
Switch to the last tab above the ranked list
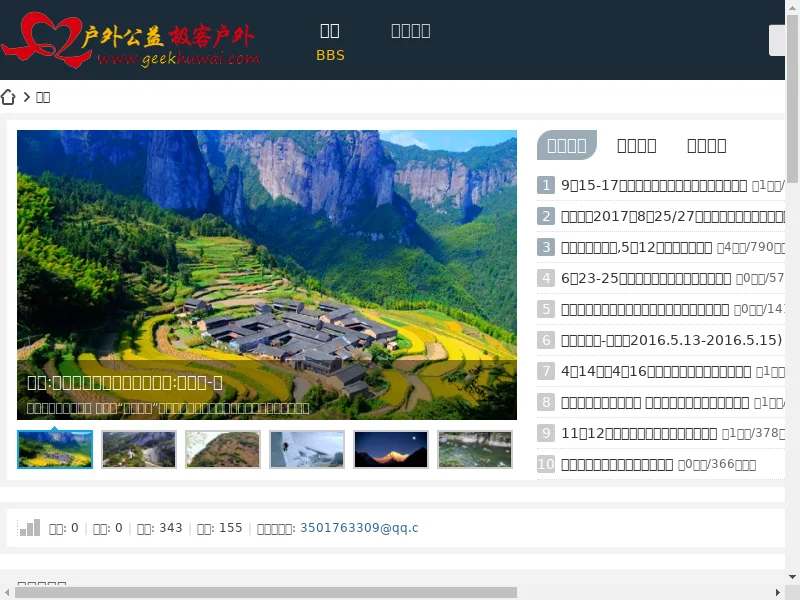coord(707,146)
